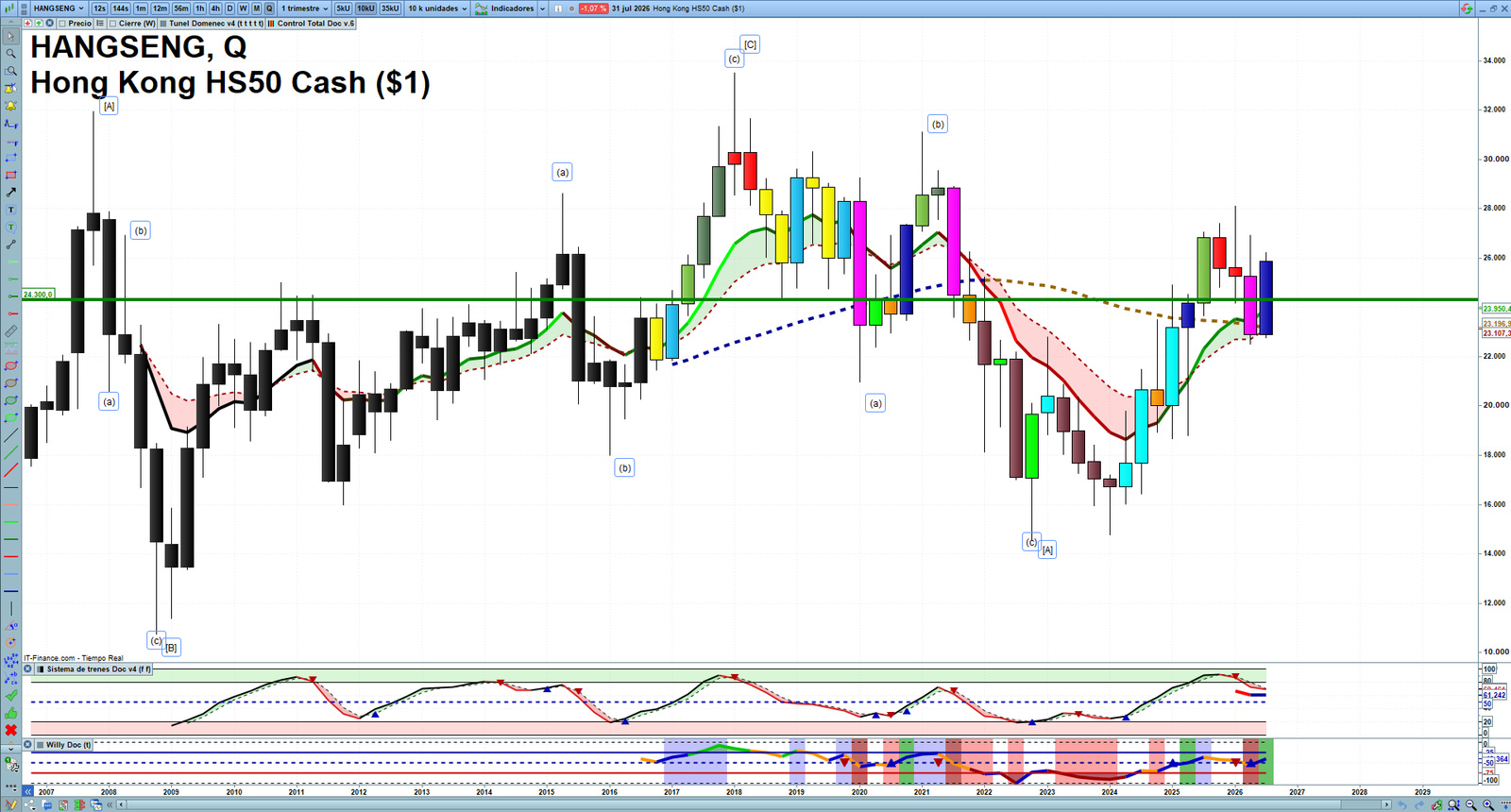
Task: Expand the left toolbar small down arrow
Action: pyautogui.click(x=10, y=749)
